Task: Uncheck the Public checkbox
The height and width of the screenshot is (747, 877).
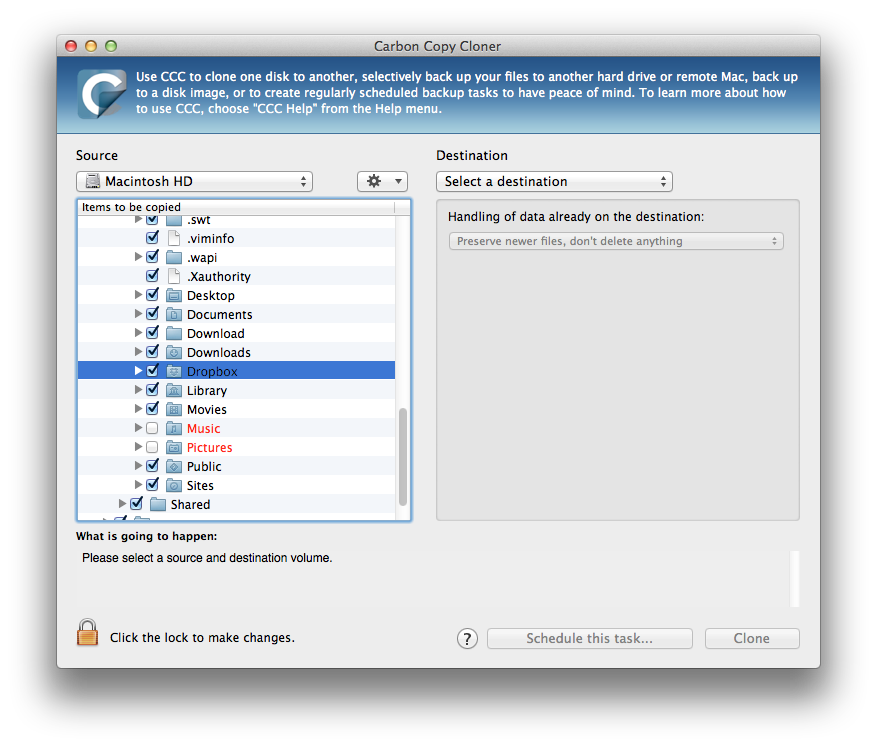Action: click(x=152, y=466)
